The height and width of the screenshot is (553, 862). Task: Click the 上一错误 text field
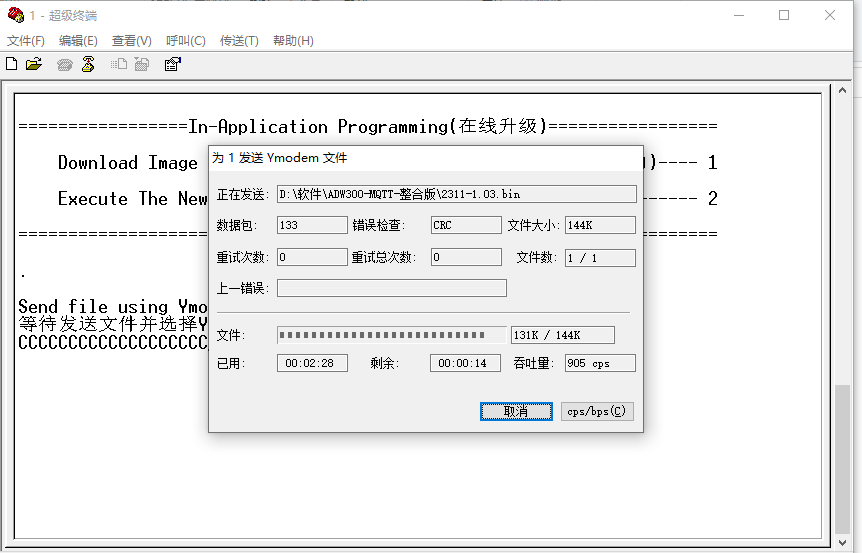(392, 288)
